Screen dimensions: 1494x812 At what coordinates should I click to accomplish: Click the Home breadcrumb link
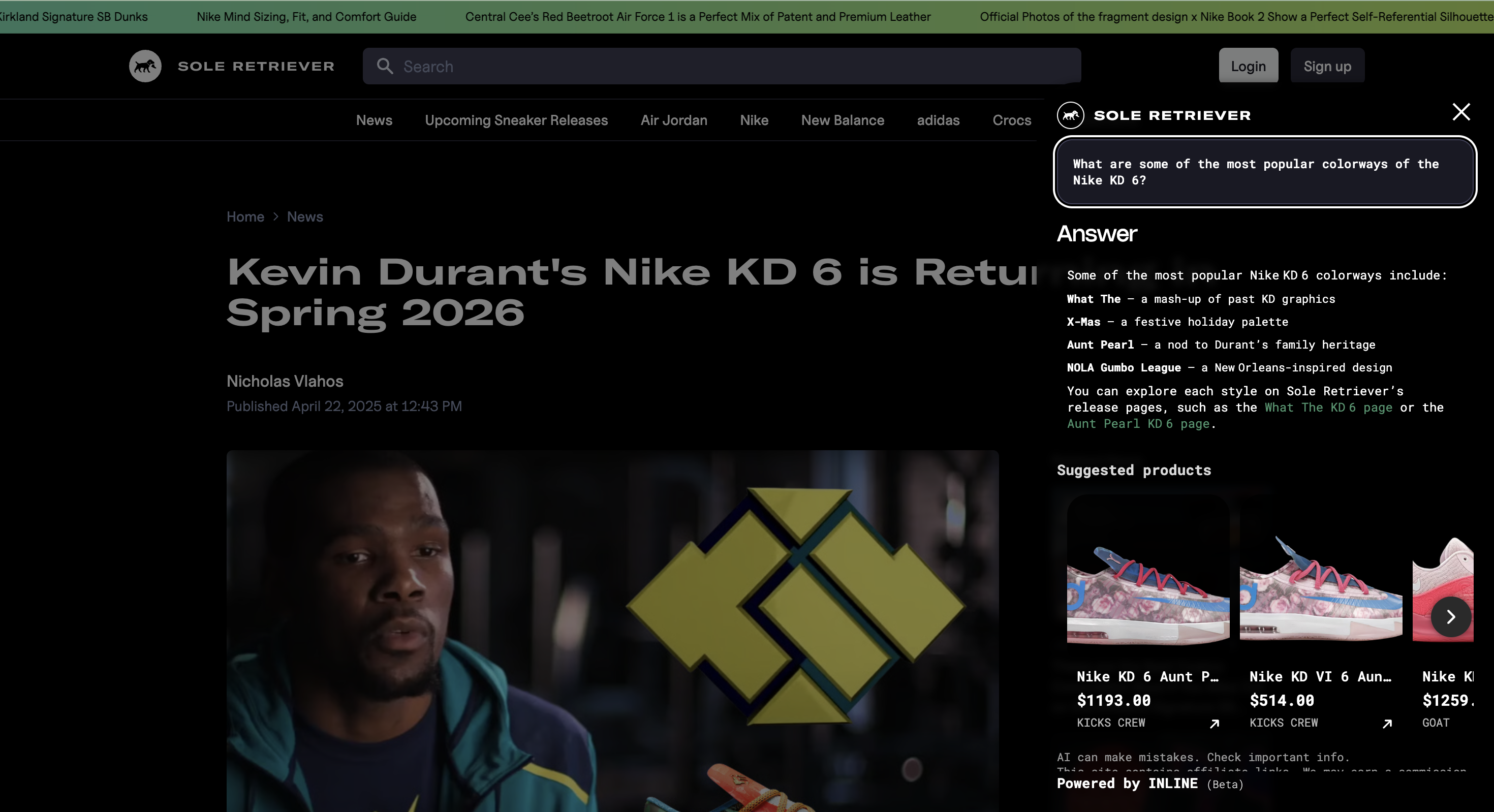[245, 216]
